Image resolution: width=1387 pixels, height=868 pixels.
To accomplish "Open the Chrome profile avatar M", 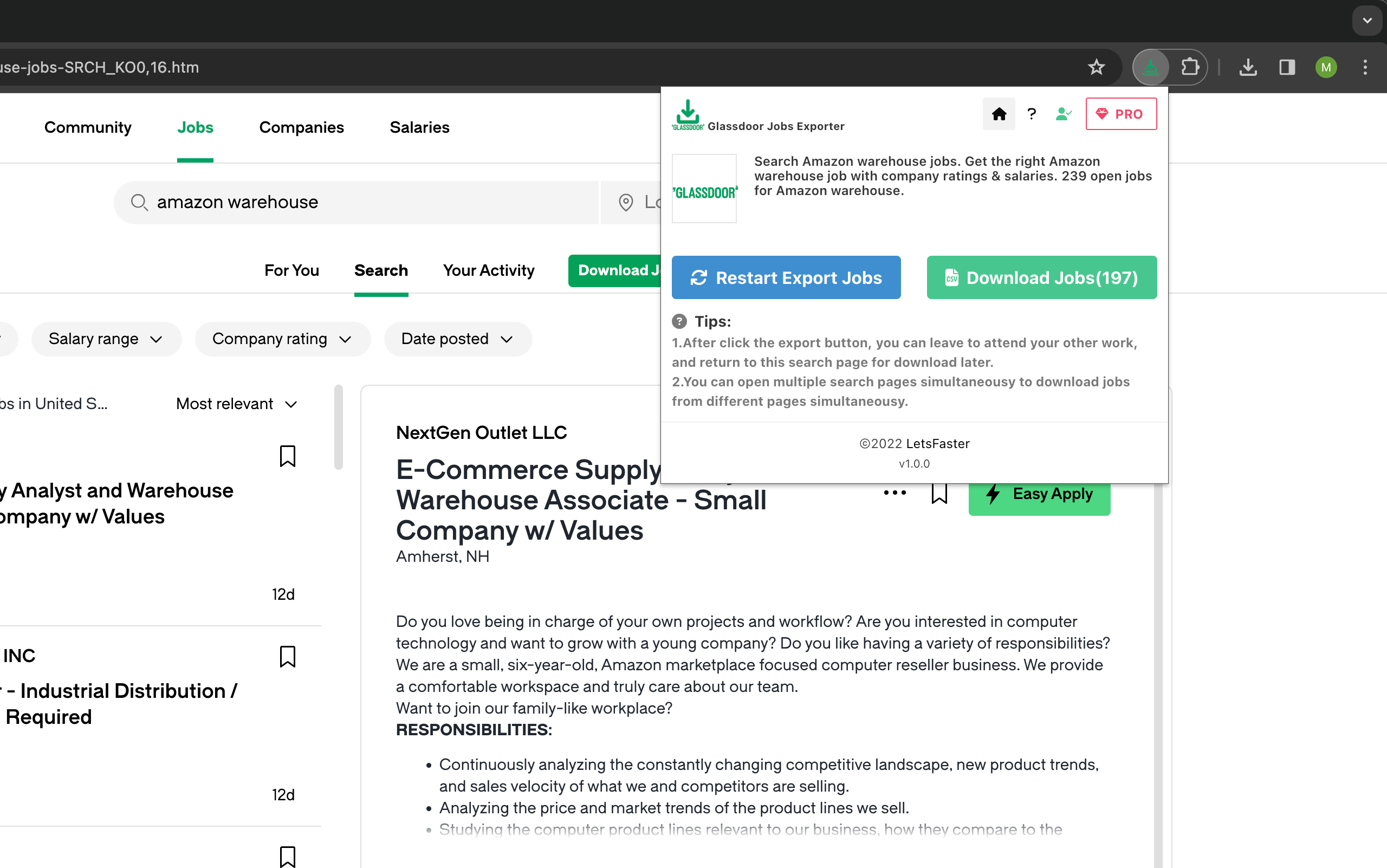I will 1326,67.
